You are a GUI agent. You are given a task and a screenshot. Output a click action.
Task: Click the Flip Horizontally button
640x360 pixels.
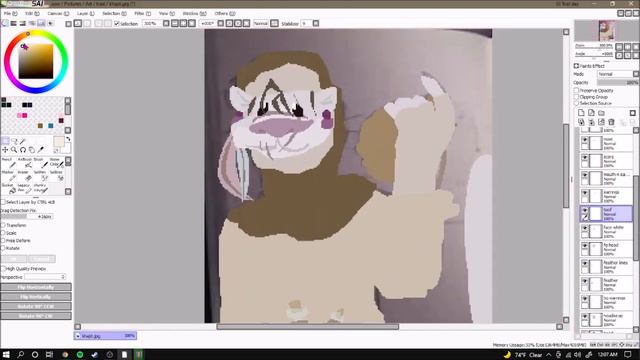click(x=36, y=287)
